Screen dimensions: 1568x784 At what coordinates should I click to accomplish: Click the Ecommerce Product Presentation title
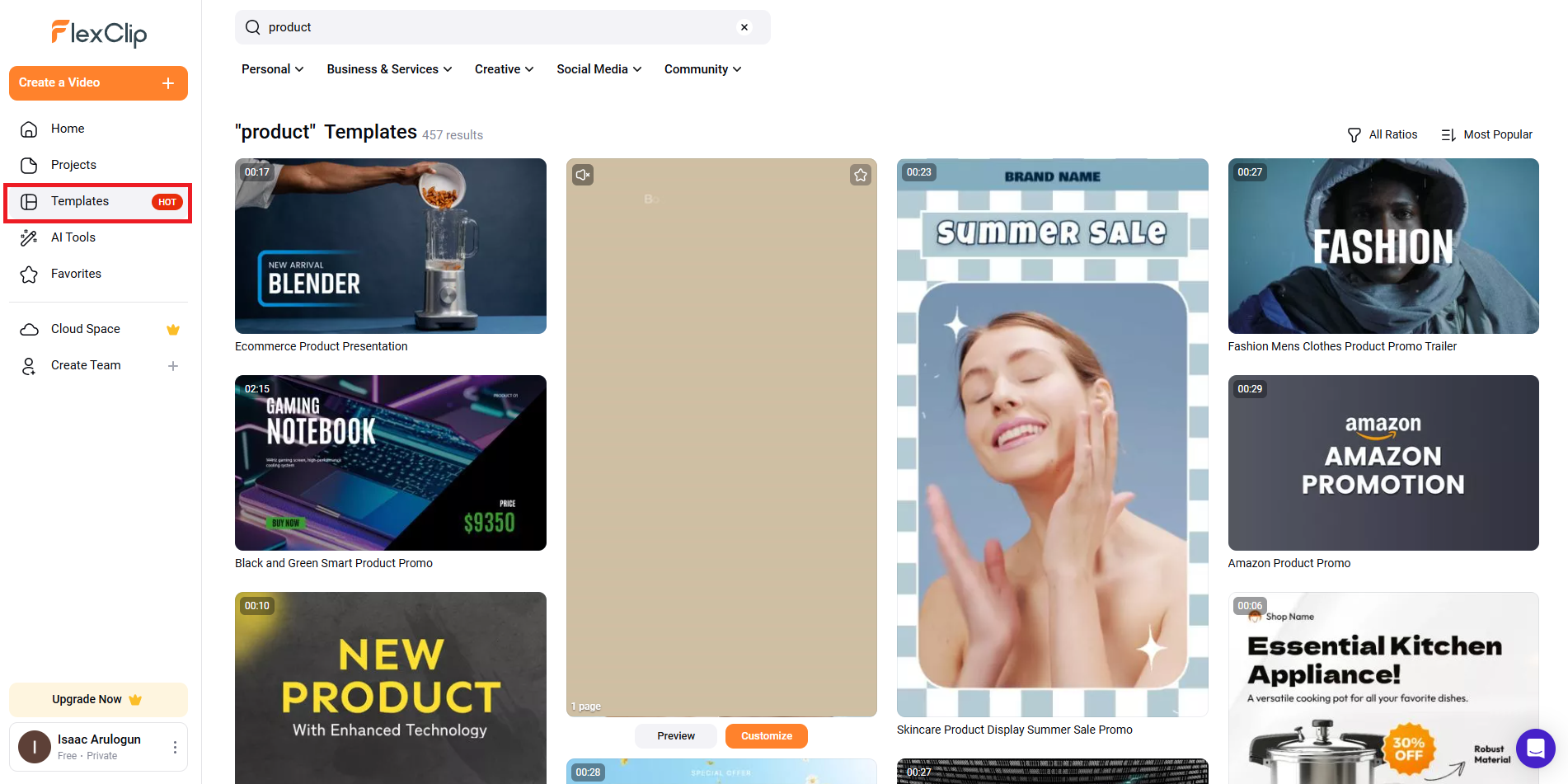(x=322, y=346)
